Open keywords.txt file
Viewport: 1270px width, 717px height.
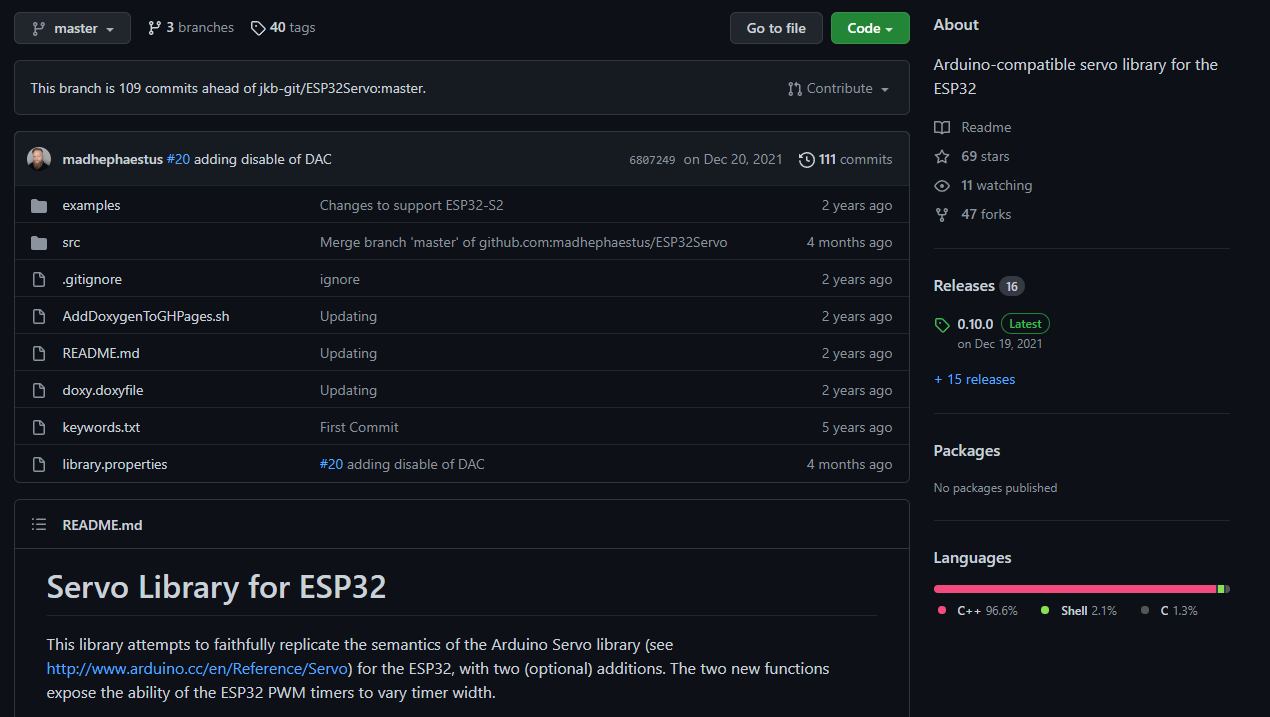(x=101, y=428)
